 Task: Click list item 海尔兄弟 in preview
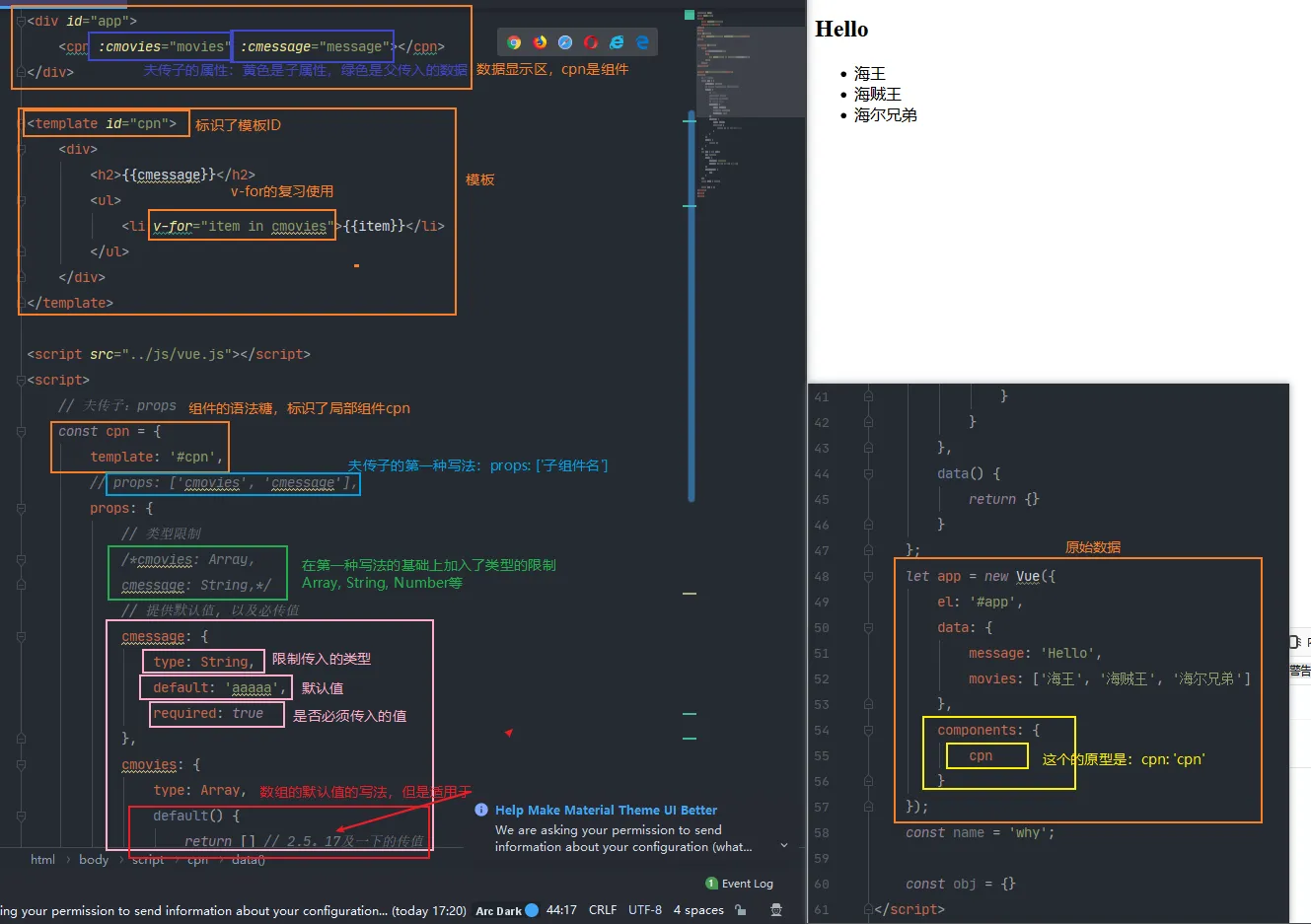tap(886, 115)
